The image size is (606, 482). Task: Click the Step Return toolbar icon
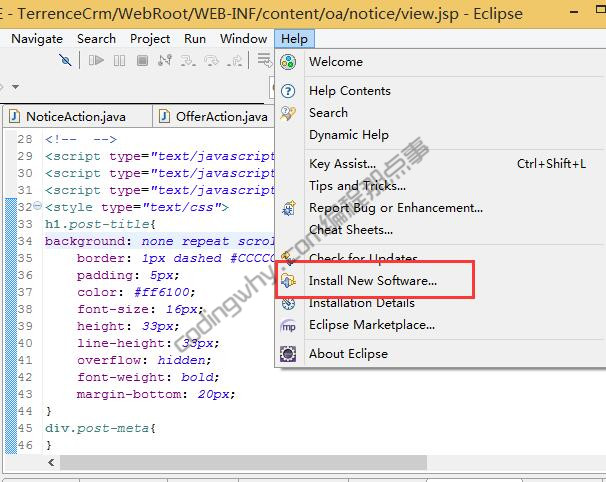tap(236, 61)
